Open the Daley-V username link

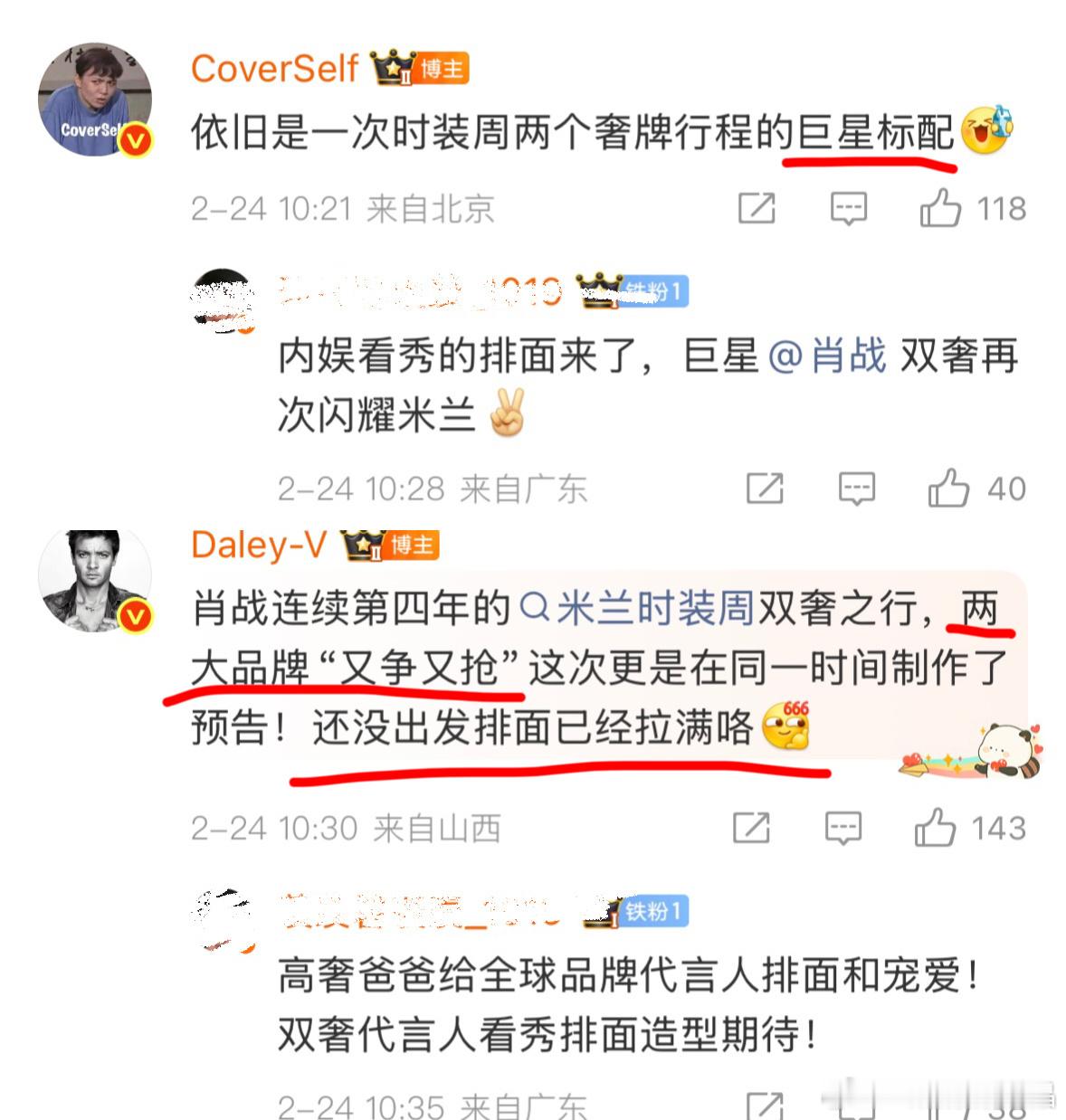pyautogui.click(x=259, y=546)
